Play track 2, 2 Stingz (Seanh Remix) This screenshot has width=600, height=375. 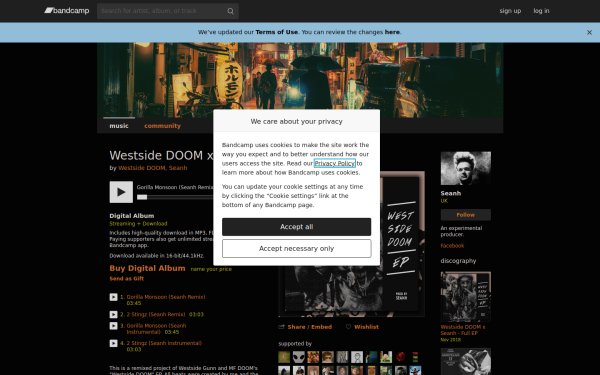pos(113,315)
